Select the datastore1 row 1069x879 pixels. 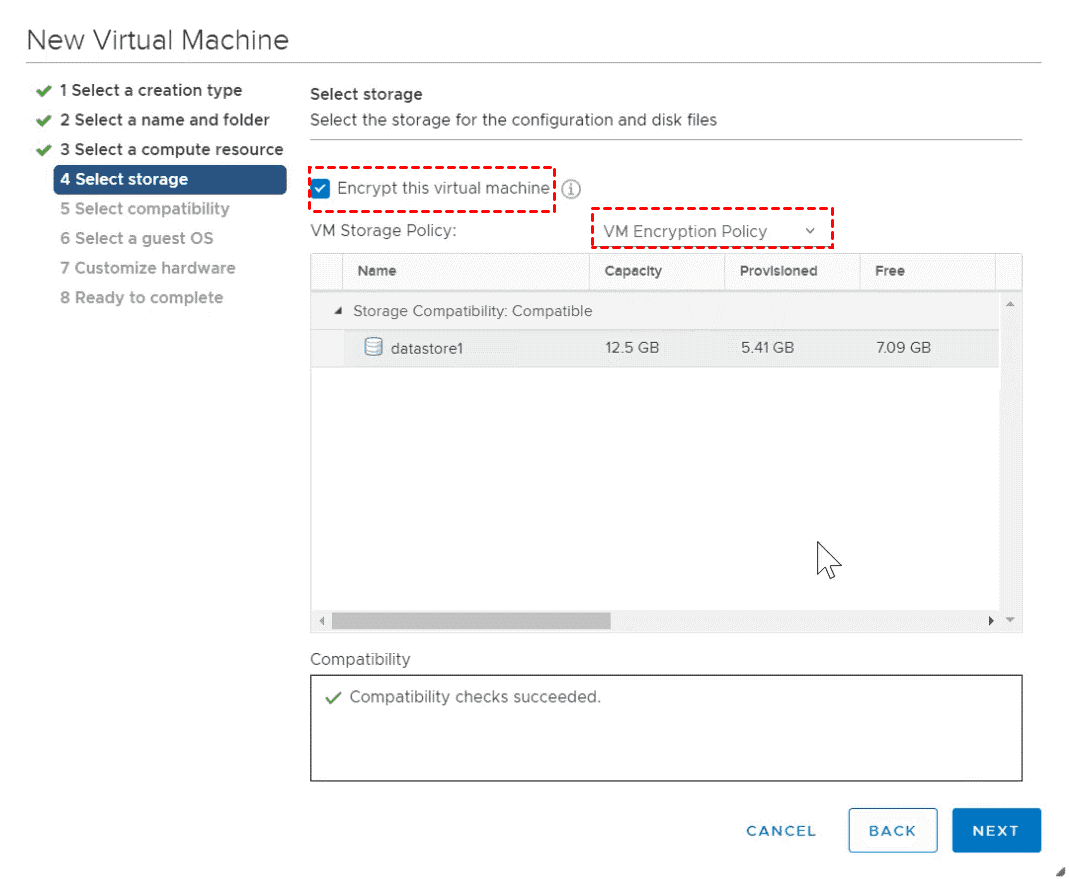[660, 348]
